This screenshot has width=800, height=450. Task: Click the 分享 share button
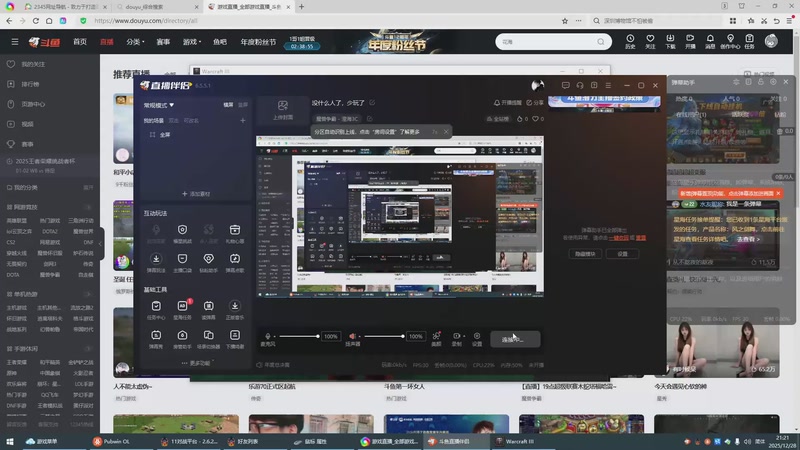point(535,103)
